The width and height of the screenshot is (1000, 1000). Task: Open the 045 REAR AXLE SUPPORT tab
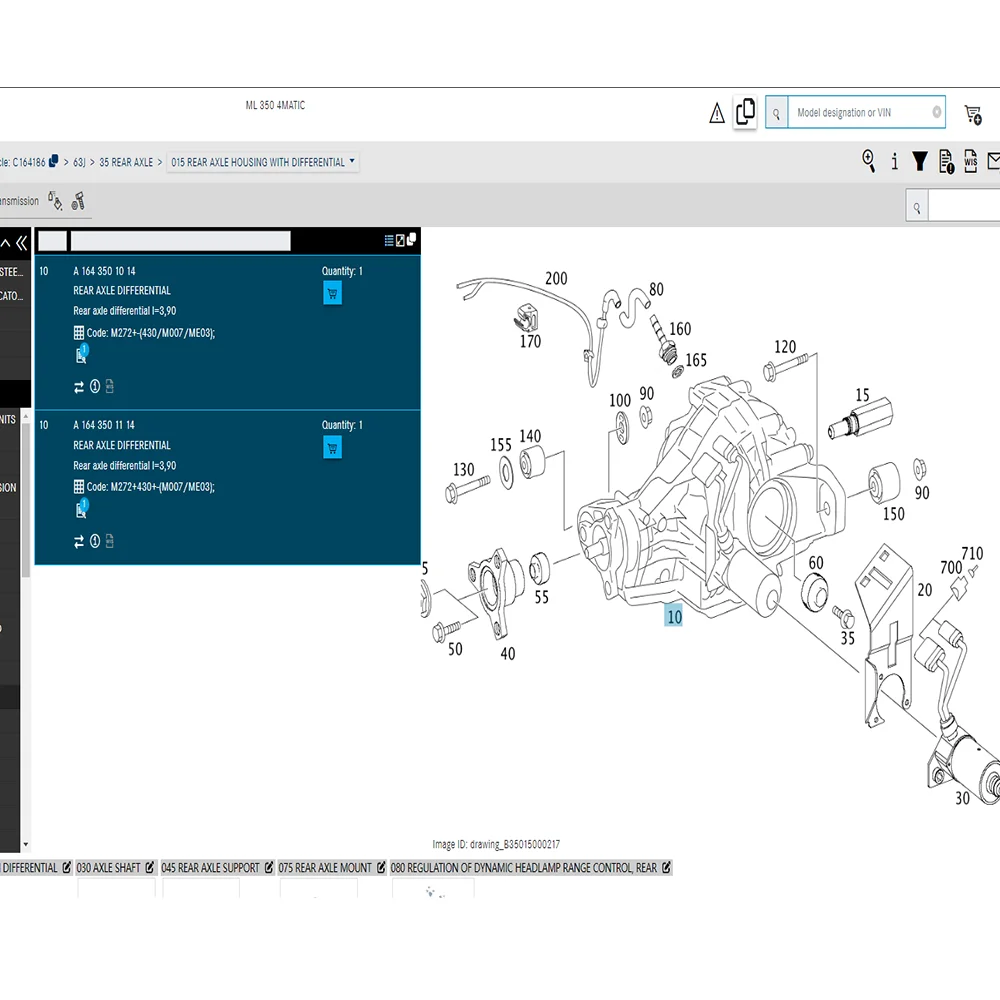point(210,867)
